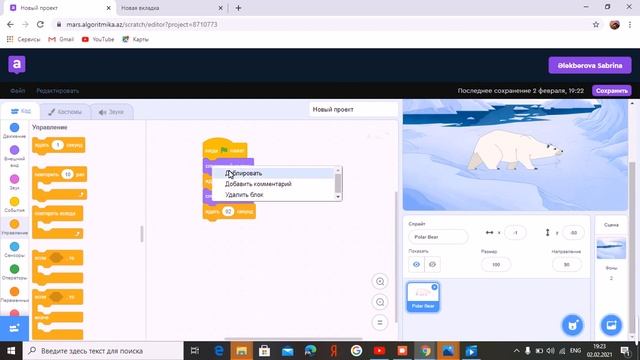Select the Polar Bear sprite thumbnail
This screenshot has width=640, height=360.
pos(423,297)
